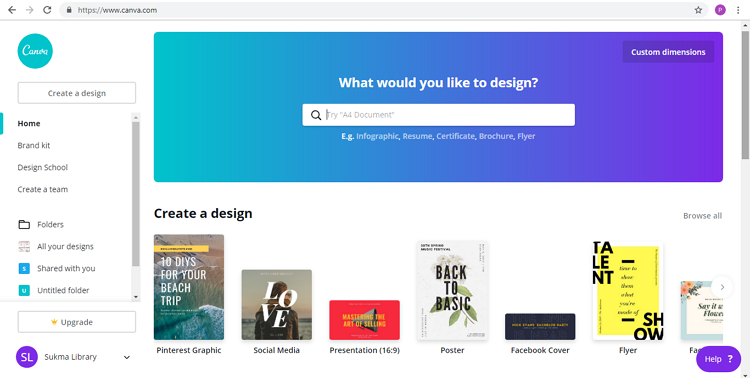This screenshot has height=378, width=750.
Task: Open All your designs
Action: point(66,246)
